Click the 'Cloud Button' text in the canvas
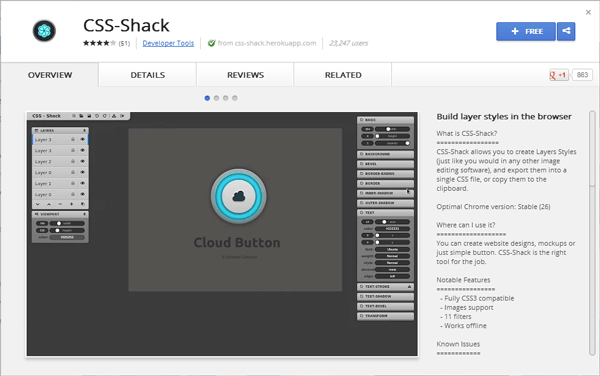Screen dimensions: 600x376 coord(237,243)
